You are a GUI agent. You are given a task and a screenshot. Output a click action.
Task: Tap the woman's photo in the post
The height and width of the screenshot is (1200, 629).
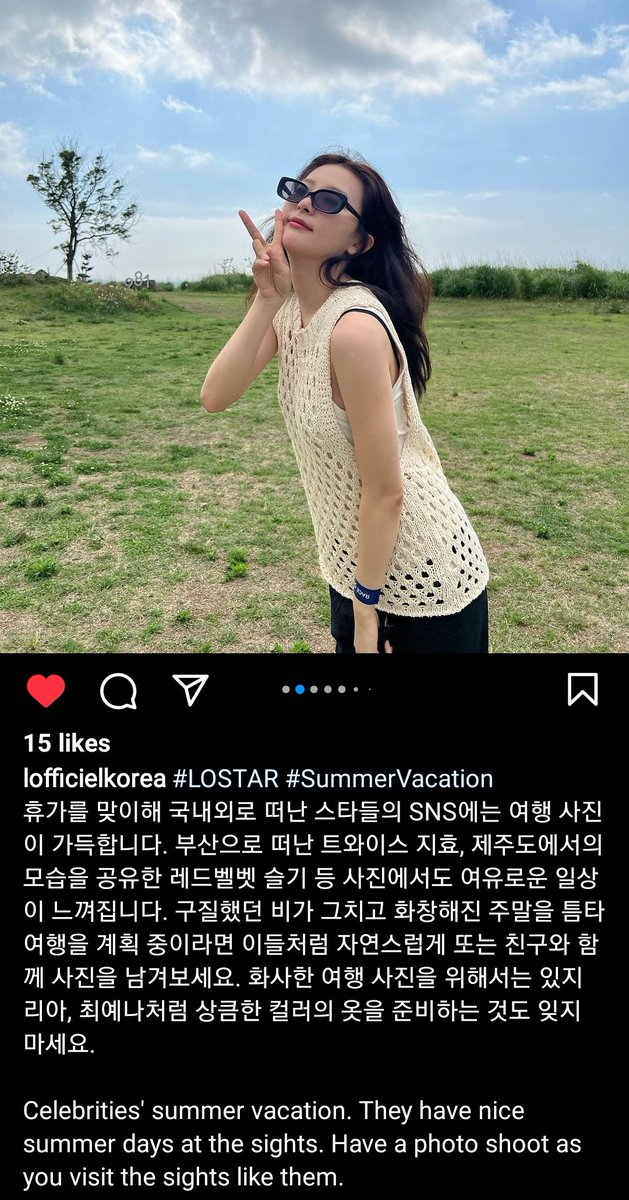(x=314, y=327)
